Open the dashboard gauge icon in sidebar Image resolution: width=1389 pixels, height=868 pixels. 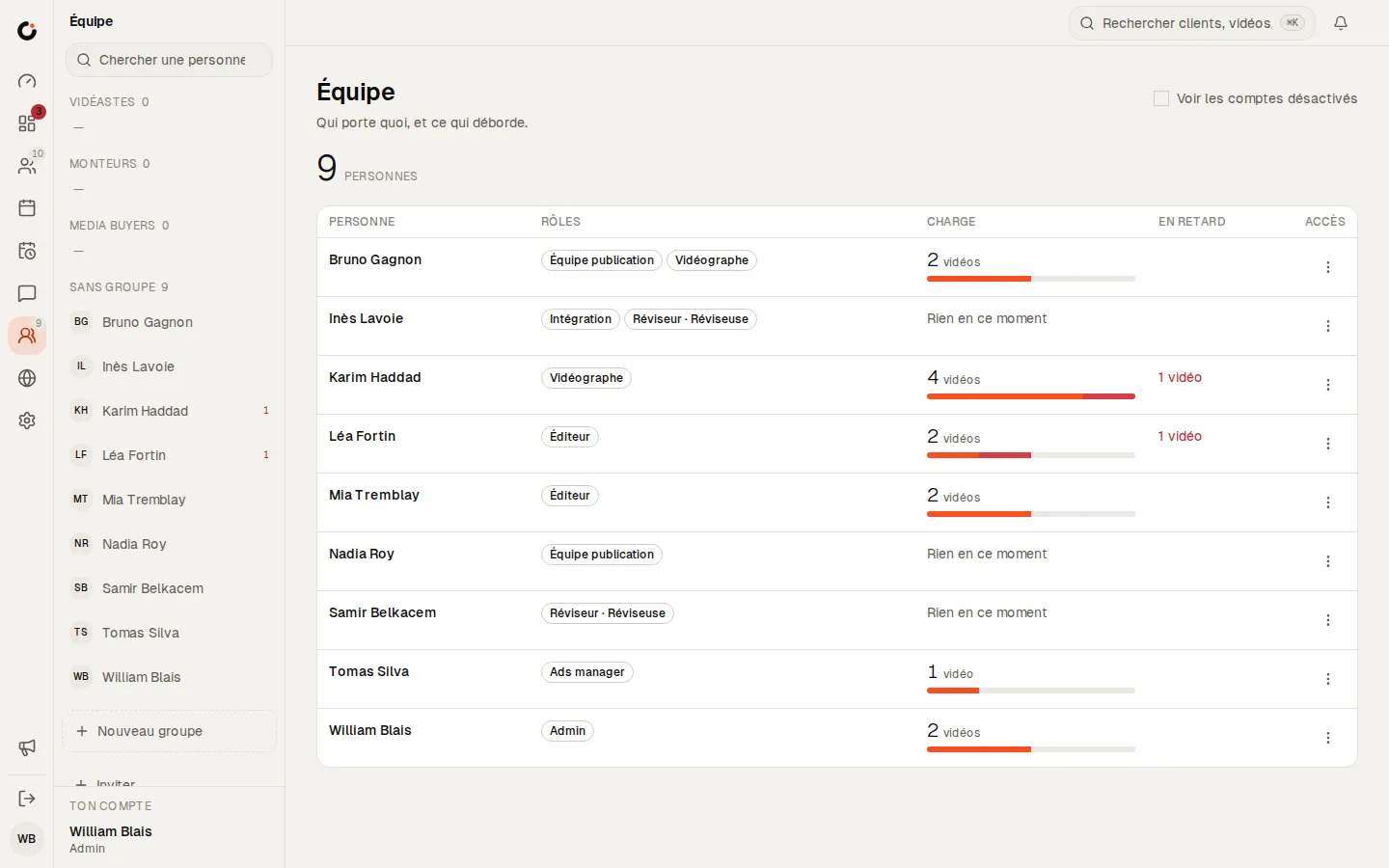[x=27, y=81]
